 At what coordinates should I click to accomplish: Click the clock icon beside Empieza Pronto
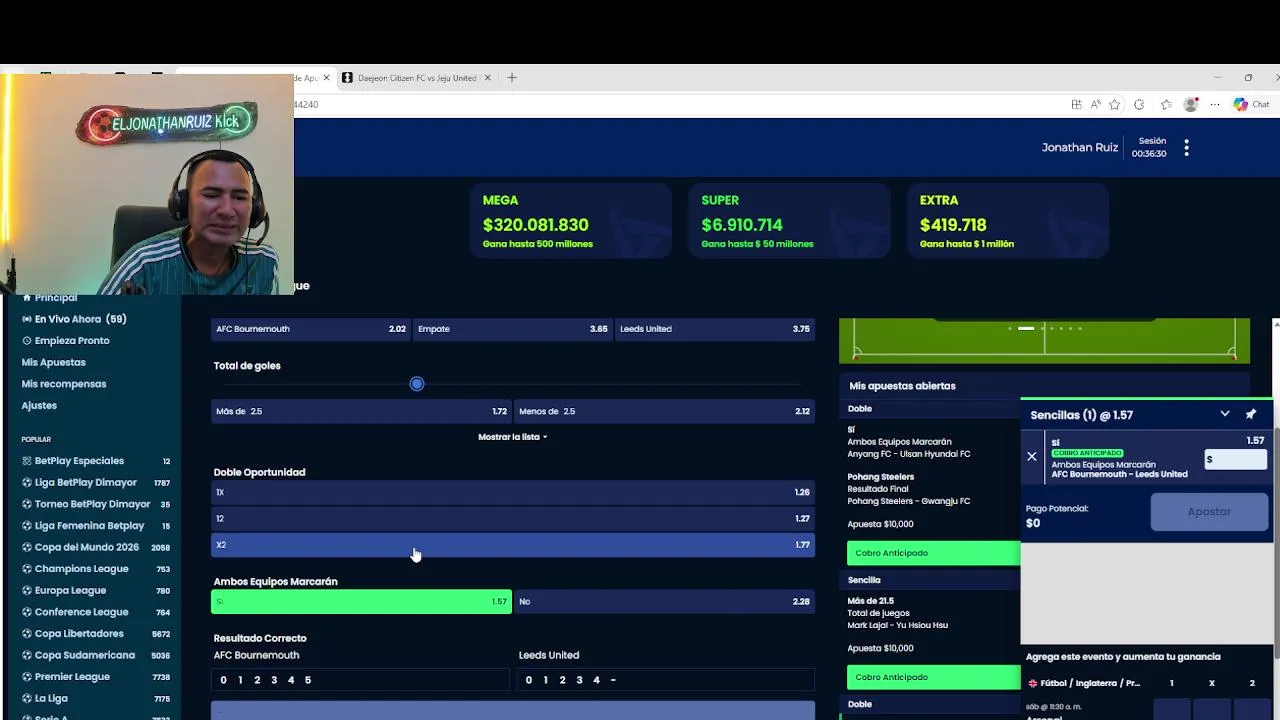27,341
